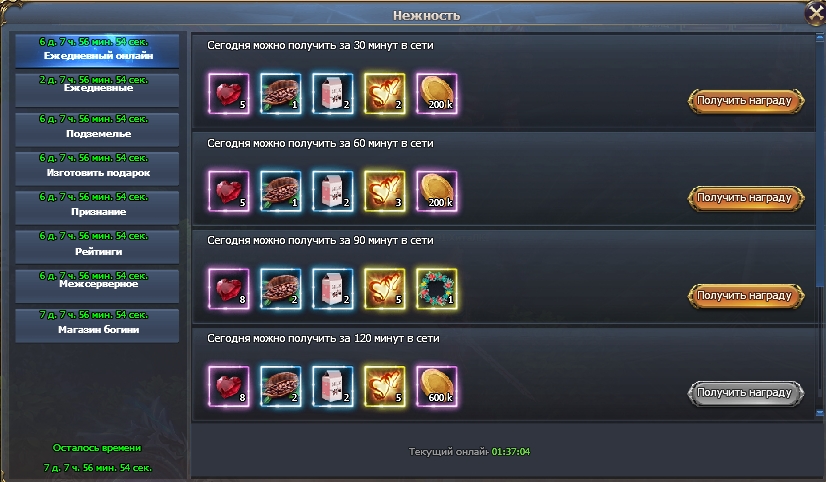The height and width of the screenshot is (482, 826).
Task: Click greyed Получить награду for 120 minutes
Action: 745,393
